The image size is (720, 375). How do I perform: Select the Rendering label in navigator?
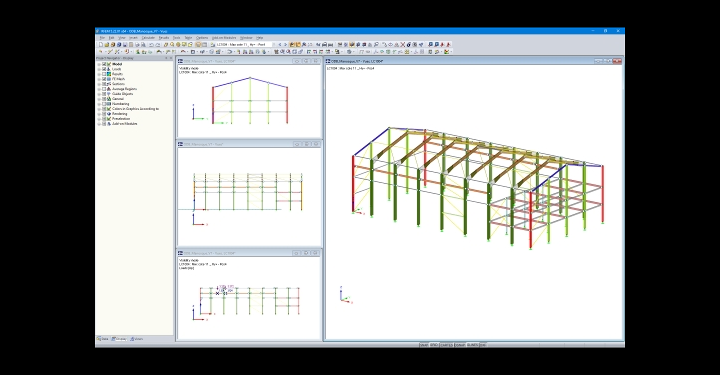pyautogui.click(x=119, y=114)
